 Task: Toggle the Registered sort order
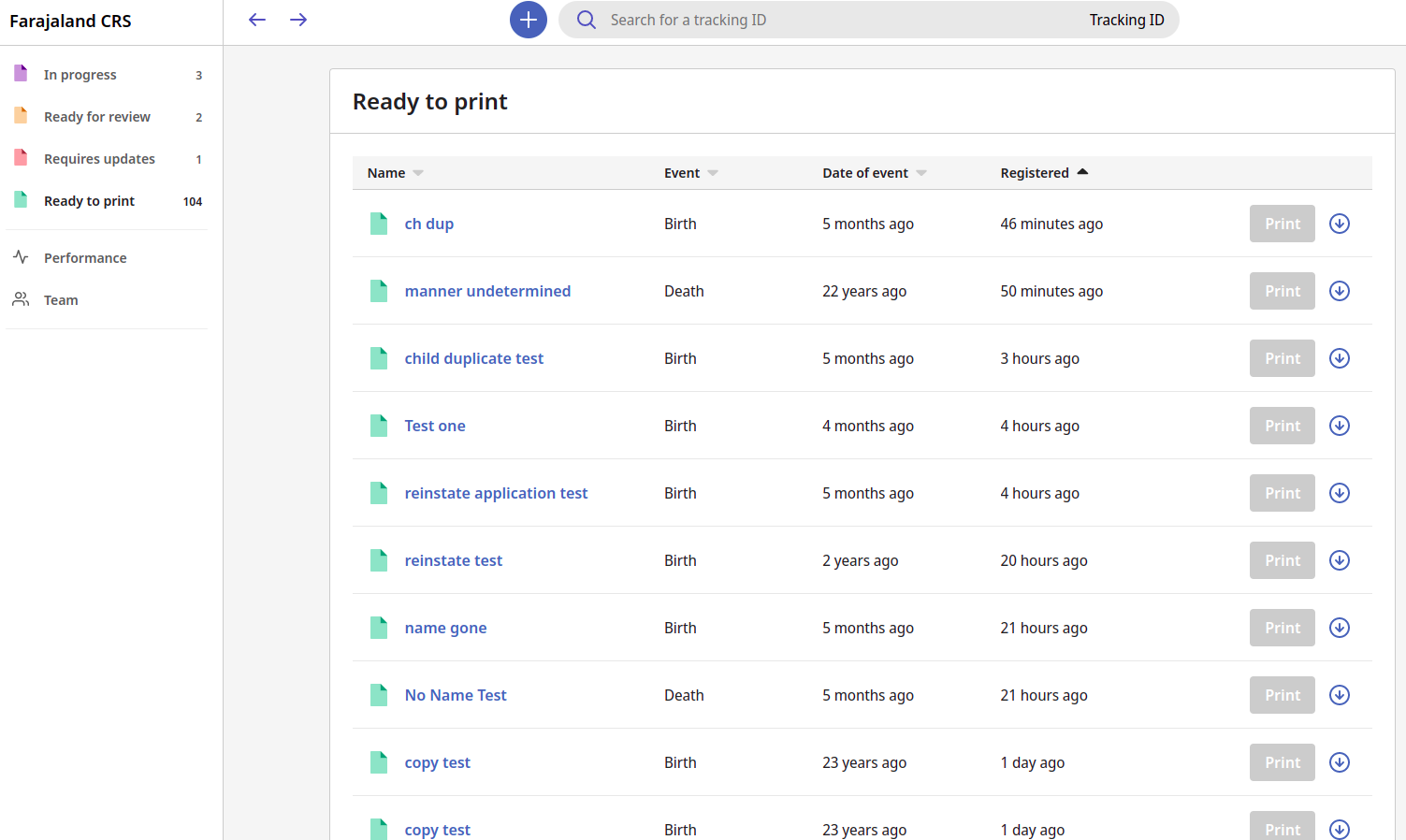(1082, 172)
